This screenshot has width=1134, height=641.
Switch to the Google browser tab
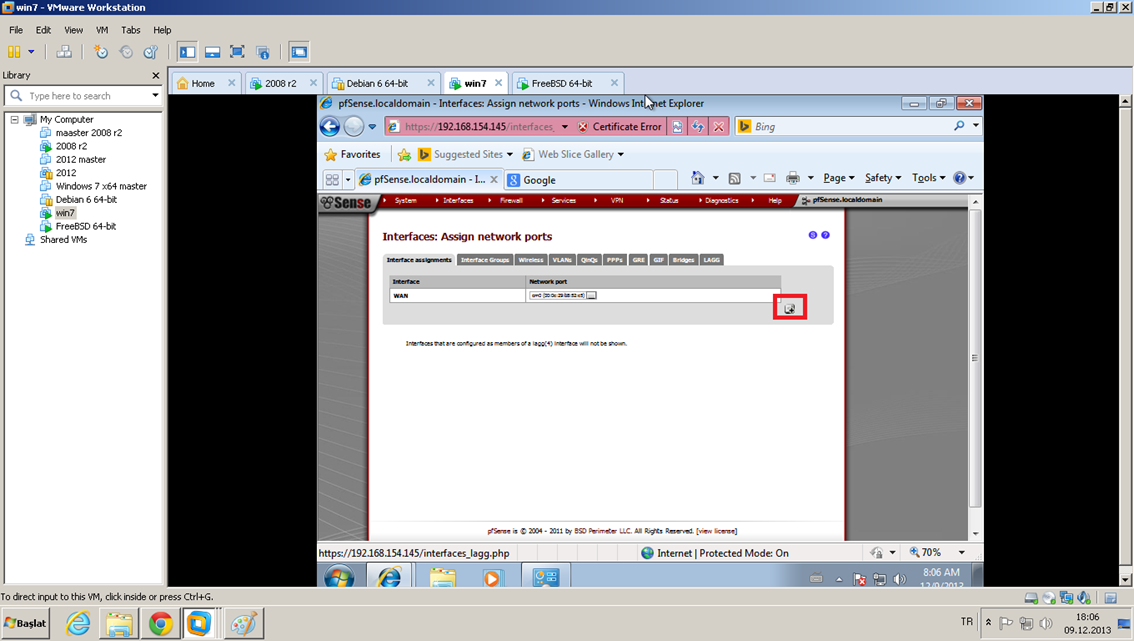point(578,179)
